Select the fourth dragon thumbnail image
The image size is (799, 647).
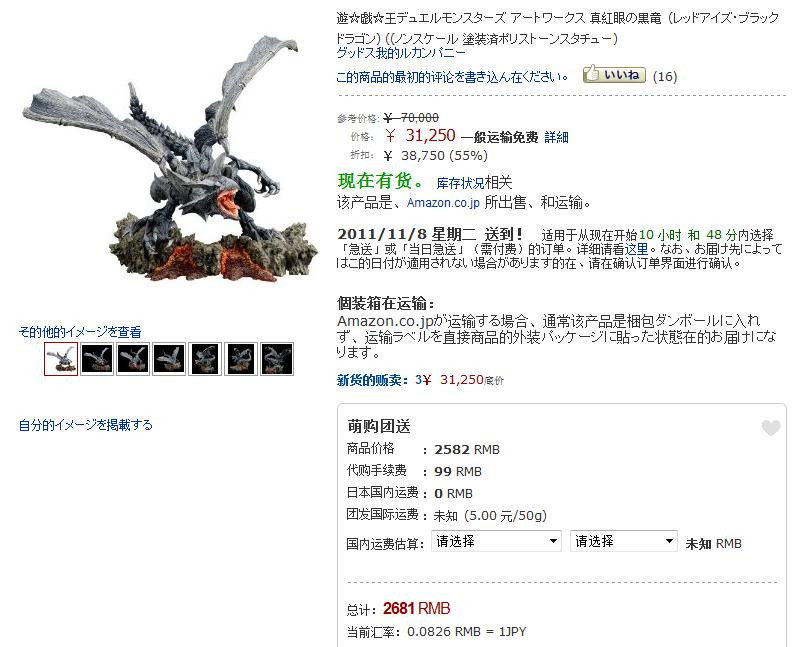169,359
